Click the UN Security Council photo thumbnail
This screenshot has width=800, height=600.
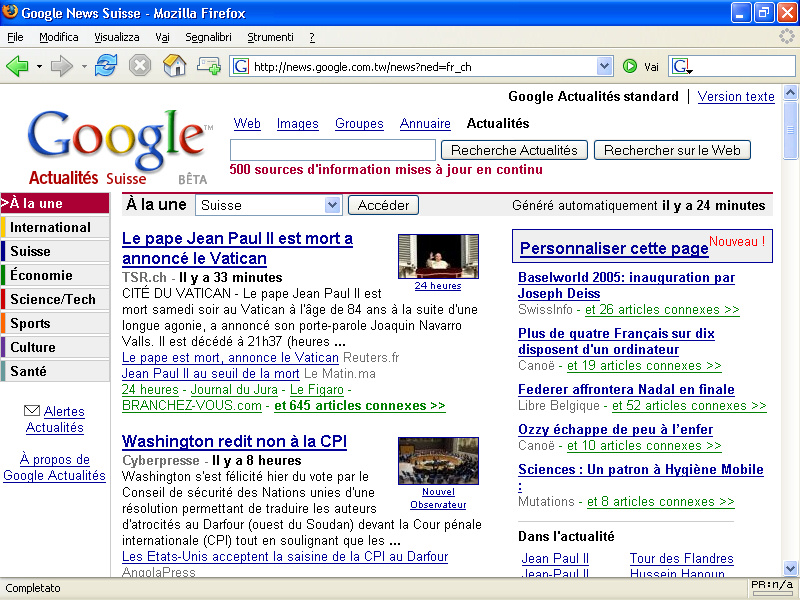click(x=438, y=461)
